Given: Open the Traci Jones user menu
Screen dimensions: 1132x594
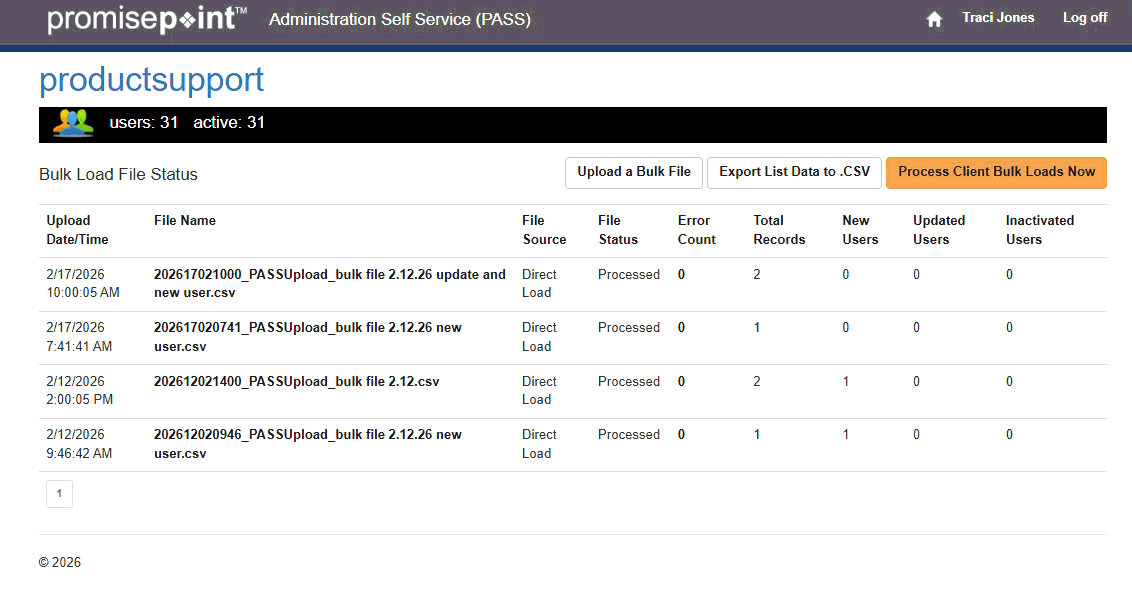Looking at the screenshot, I should click(998, 18).
